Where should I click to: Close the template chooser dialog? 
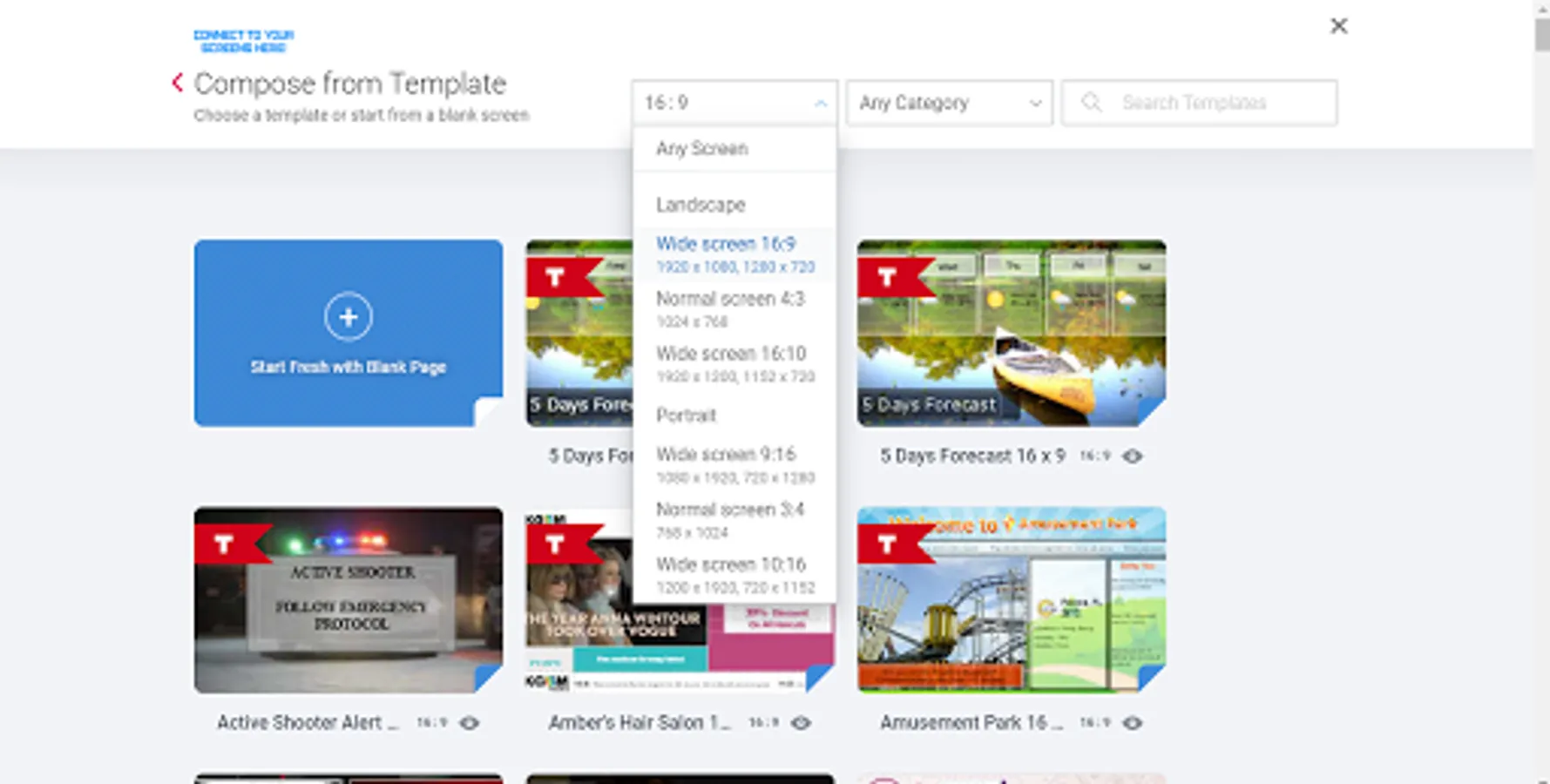coord(1338,26)
